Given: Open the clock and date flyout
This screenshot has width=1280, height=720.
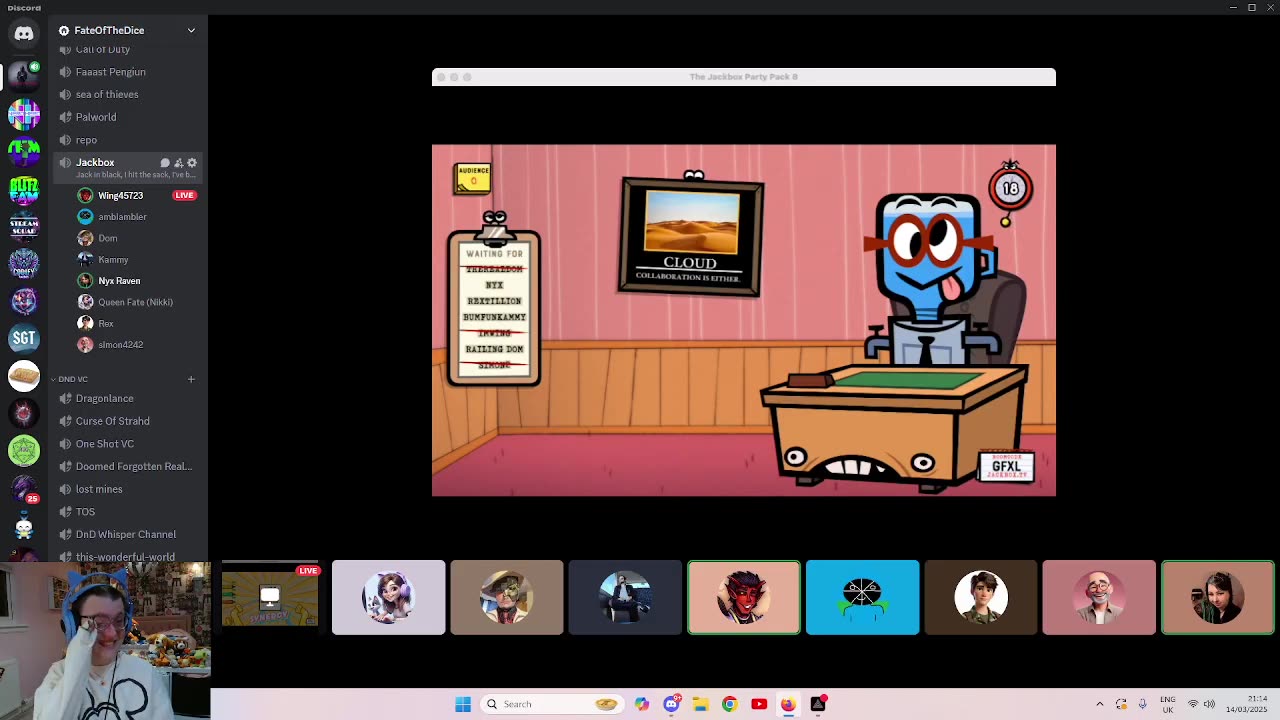Looking at the screenshot, I should [x=1245, y=704].
